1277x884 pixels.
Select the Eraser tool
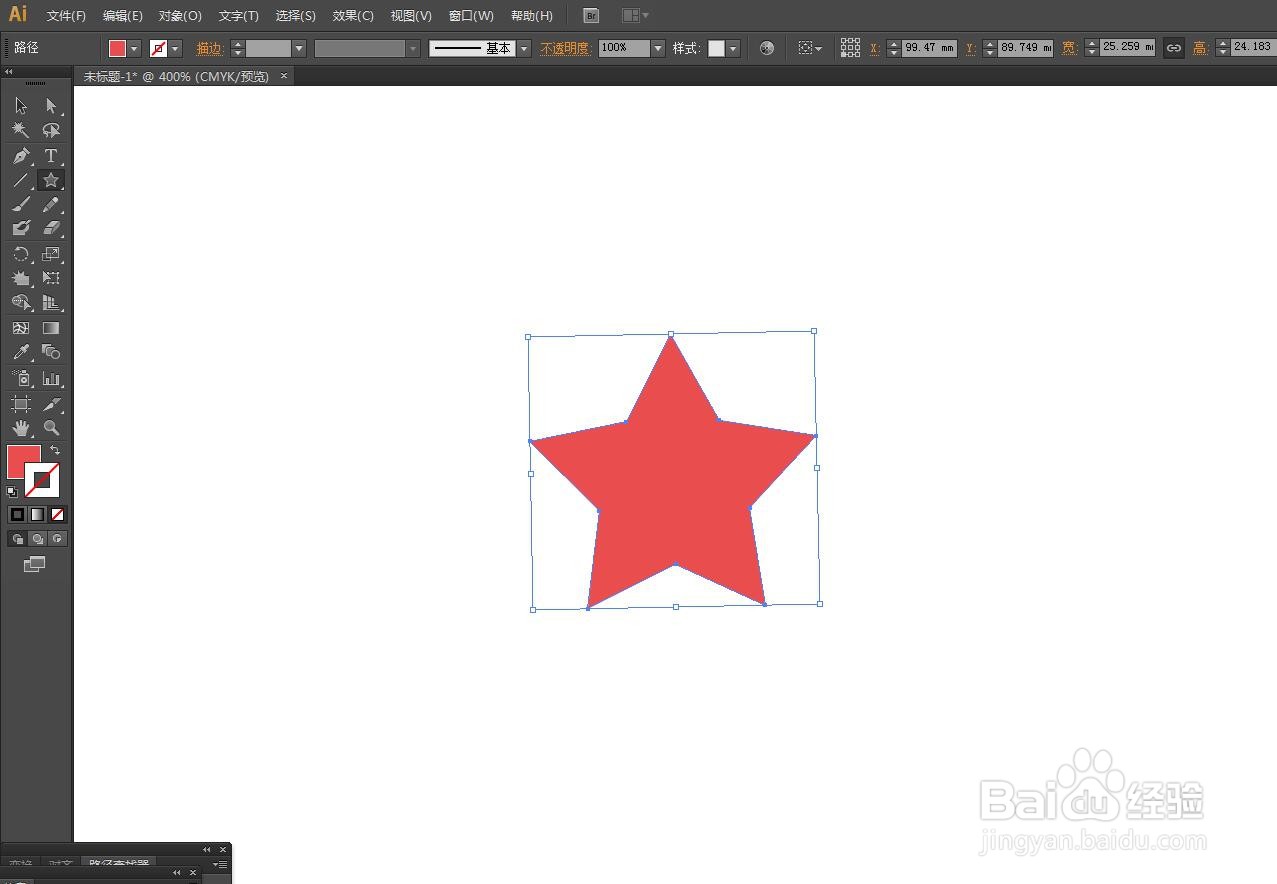point(51,229)
